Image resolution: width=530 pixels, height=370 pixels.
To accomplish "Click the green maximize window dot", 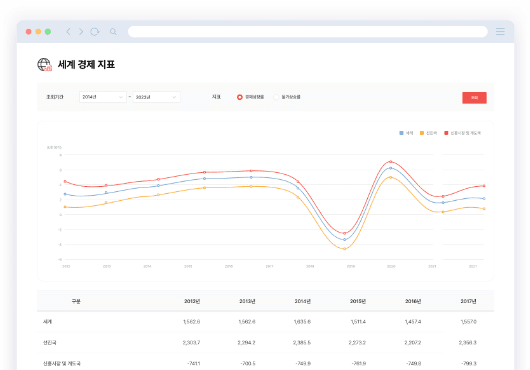I will [x=48, y=31].
